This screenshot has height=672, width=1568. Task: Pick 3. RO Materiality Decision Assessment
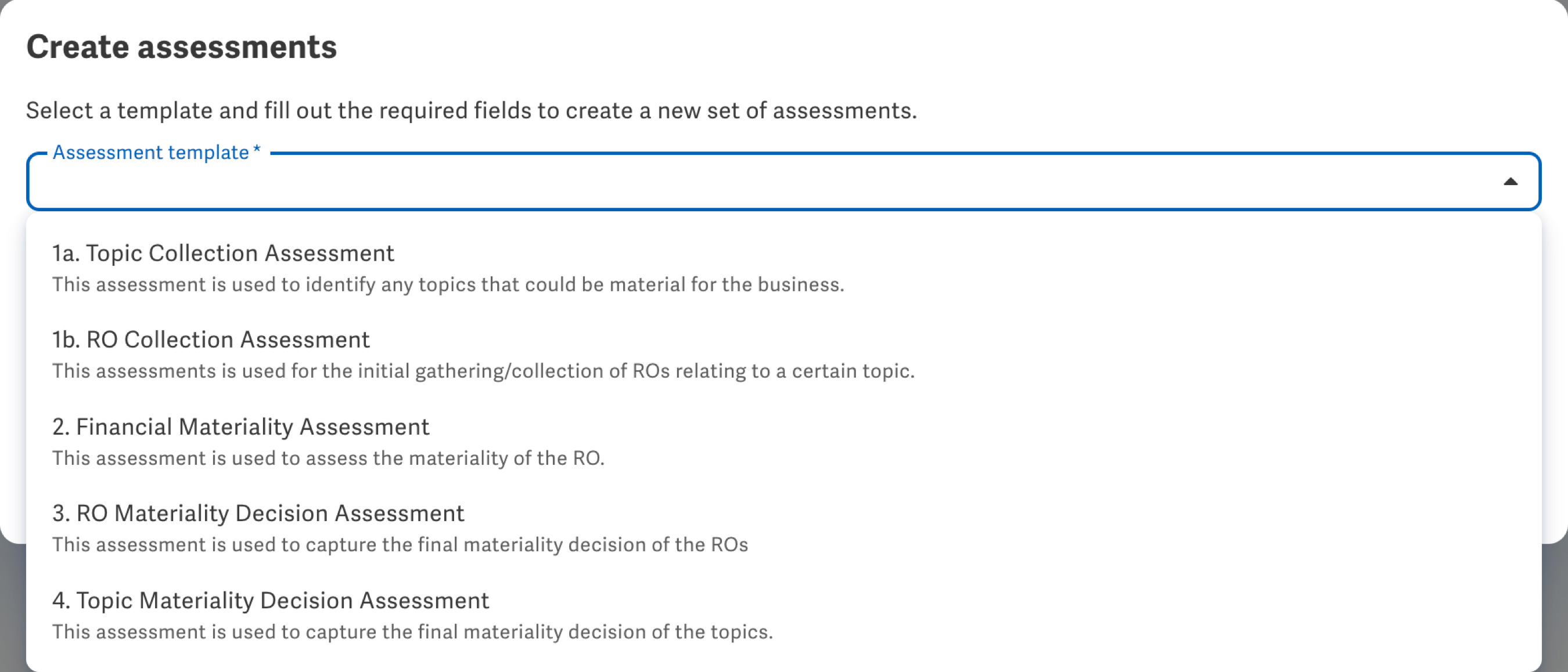tap(258, 512)
